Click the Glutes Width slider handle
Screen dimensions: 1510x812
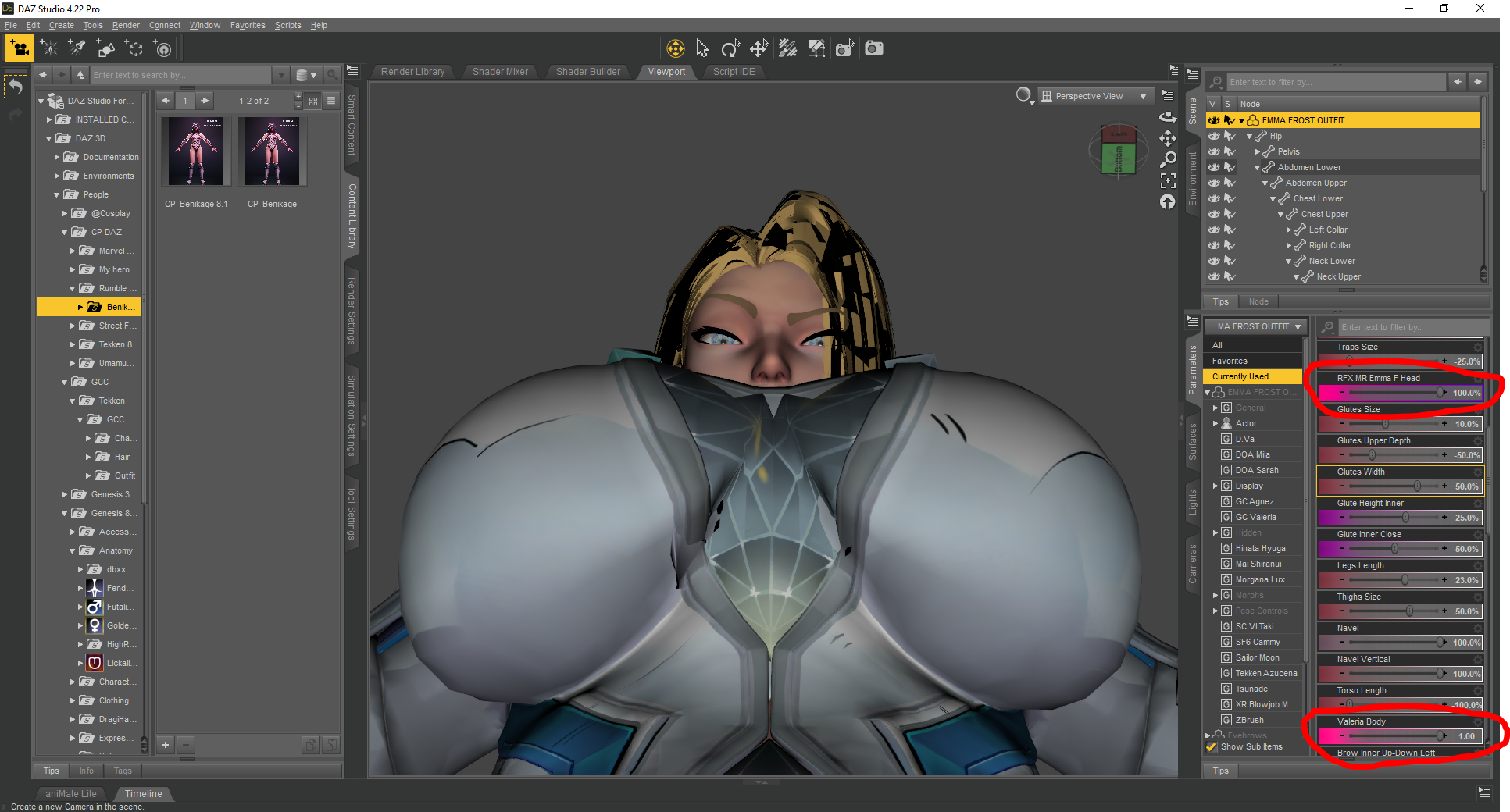[1418, 486]
